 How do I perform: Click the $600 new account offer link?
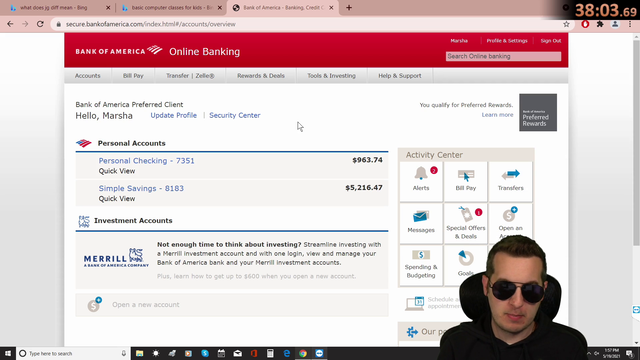pyautogui.click(x=256, y=276)
